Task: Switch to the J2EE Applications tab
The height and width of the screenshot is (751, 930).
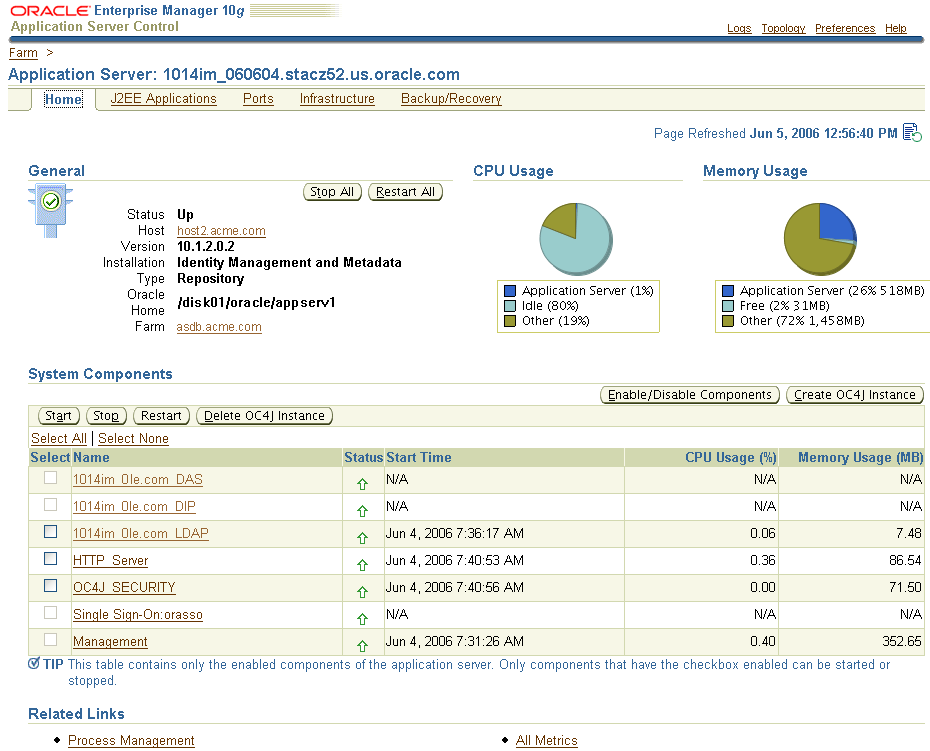Action: [x=164, y=99]
